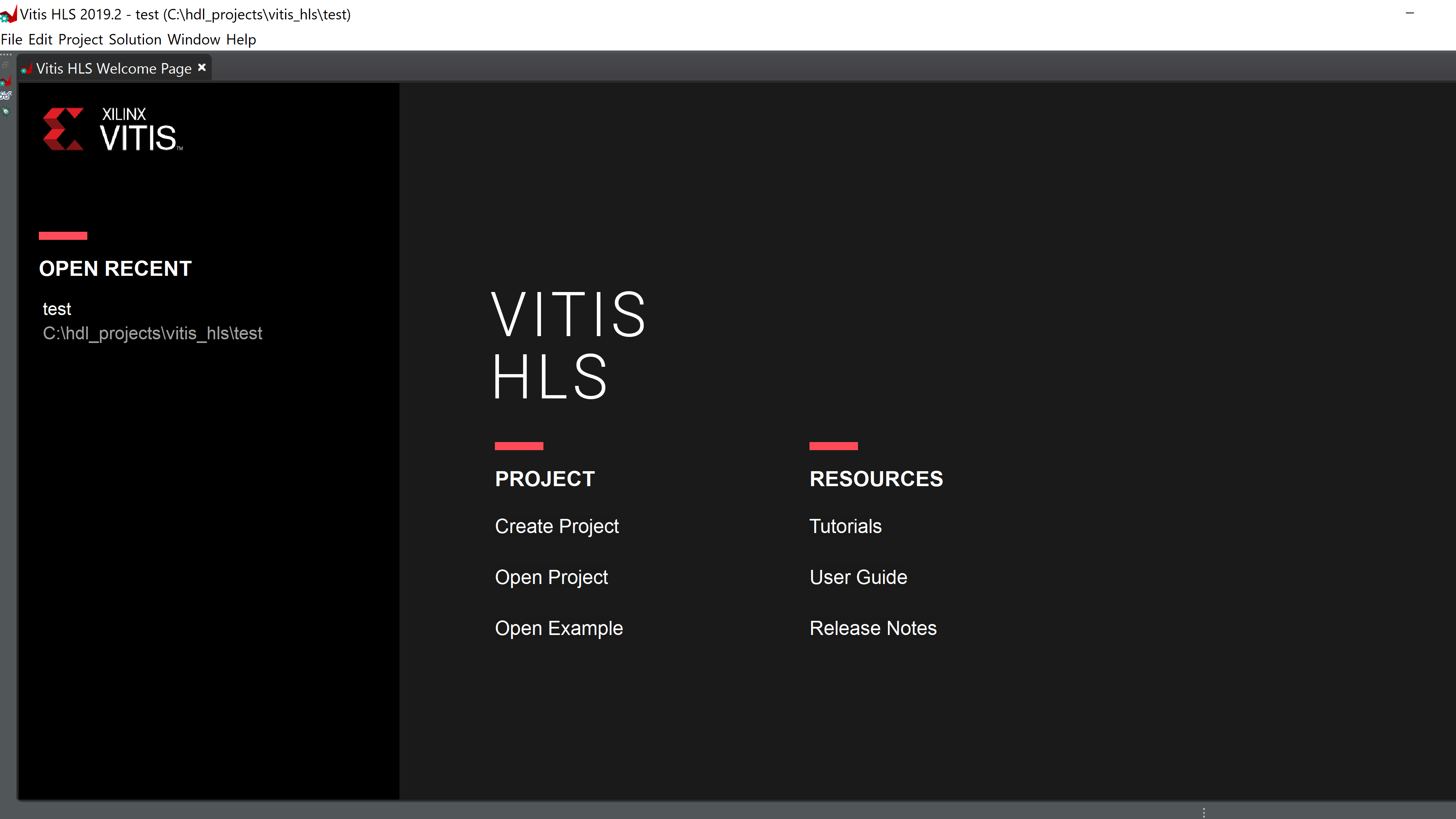Click the Open Example link
This screenshot has height=819, width=1456.
(558, 628)
